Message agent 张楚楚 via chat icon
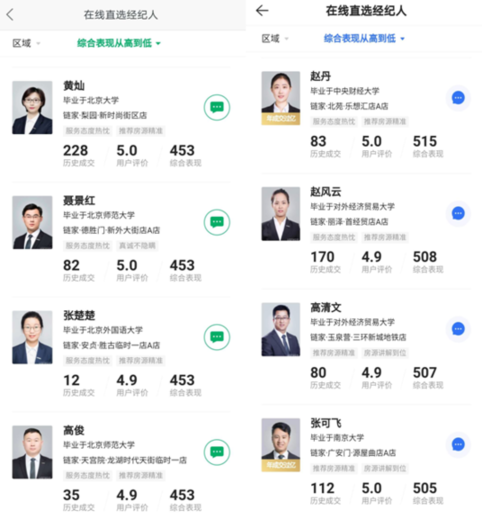The width and height of the screenshot is (482, 519). pyautogui.click(x=217, y=337)
